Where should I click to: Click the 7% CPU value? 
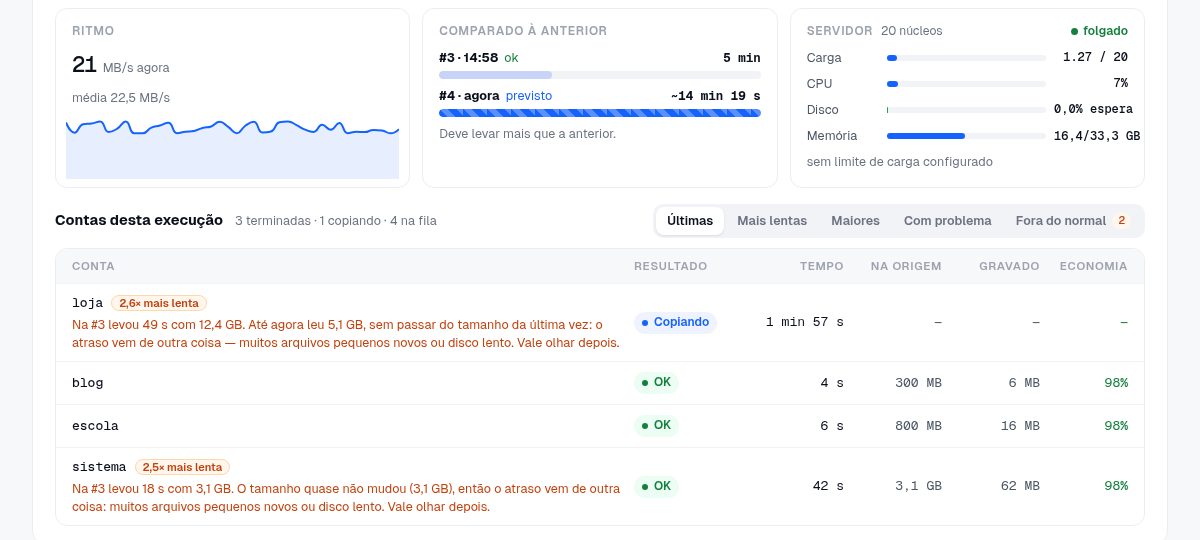[1120, 84]
